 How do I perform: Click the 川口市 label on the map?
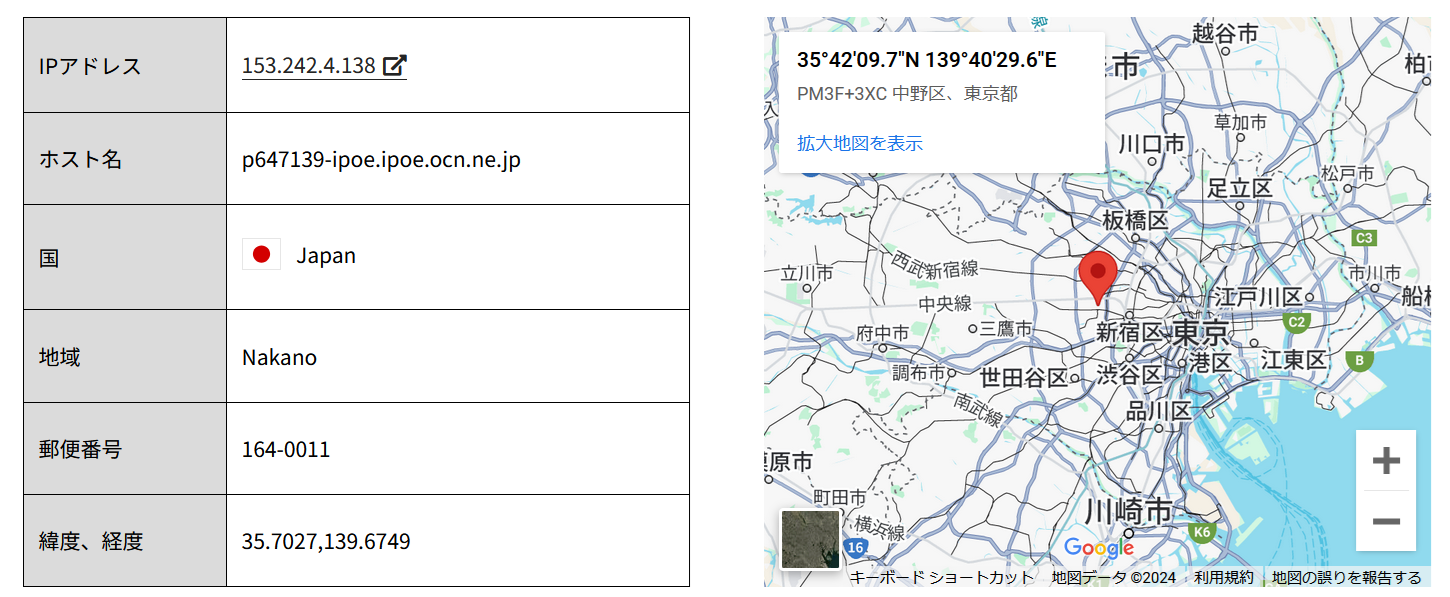click(1151, 145)
